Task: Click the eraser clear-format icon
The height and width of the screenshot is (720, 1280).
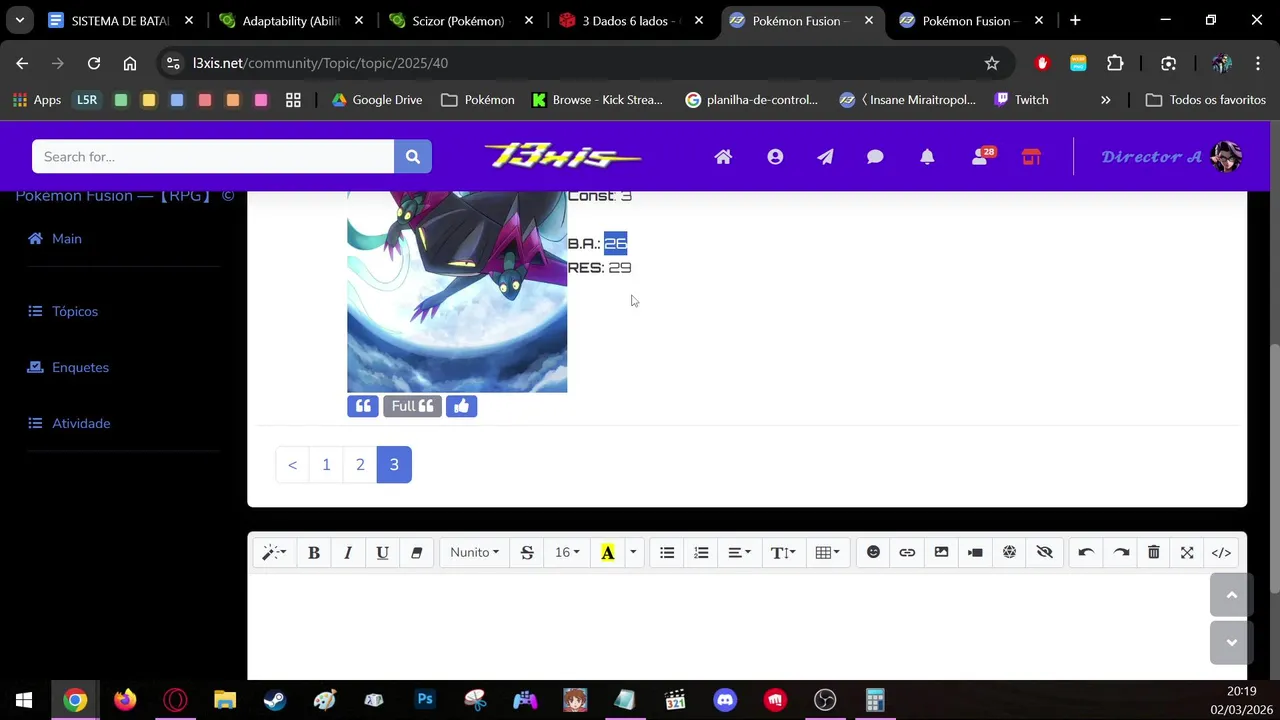Action: 416,552
